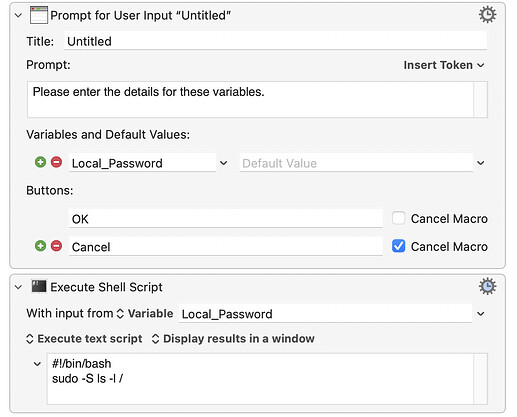Collapse the Execute Shell Script action
This screenshot has width=517, height=417.
tap(19, 287)
